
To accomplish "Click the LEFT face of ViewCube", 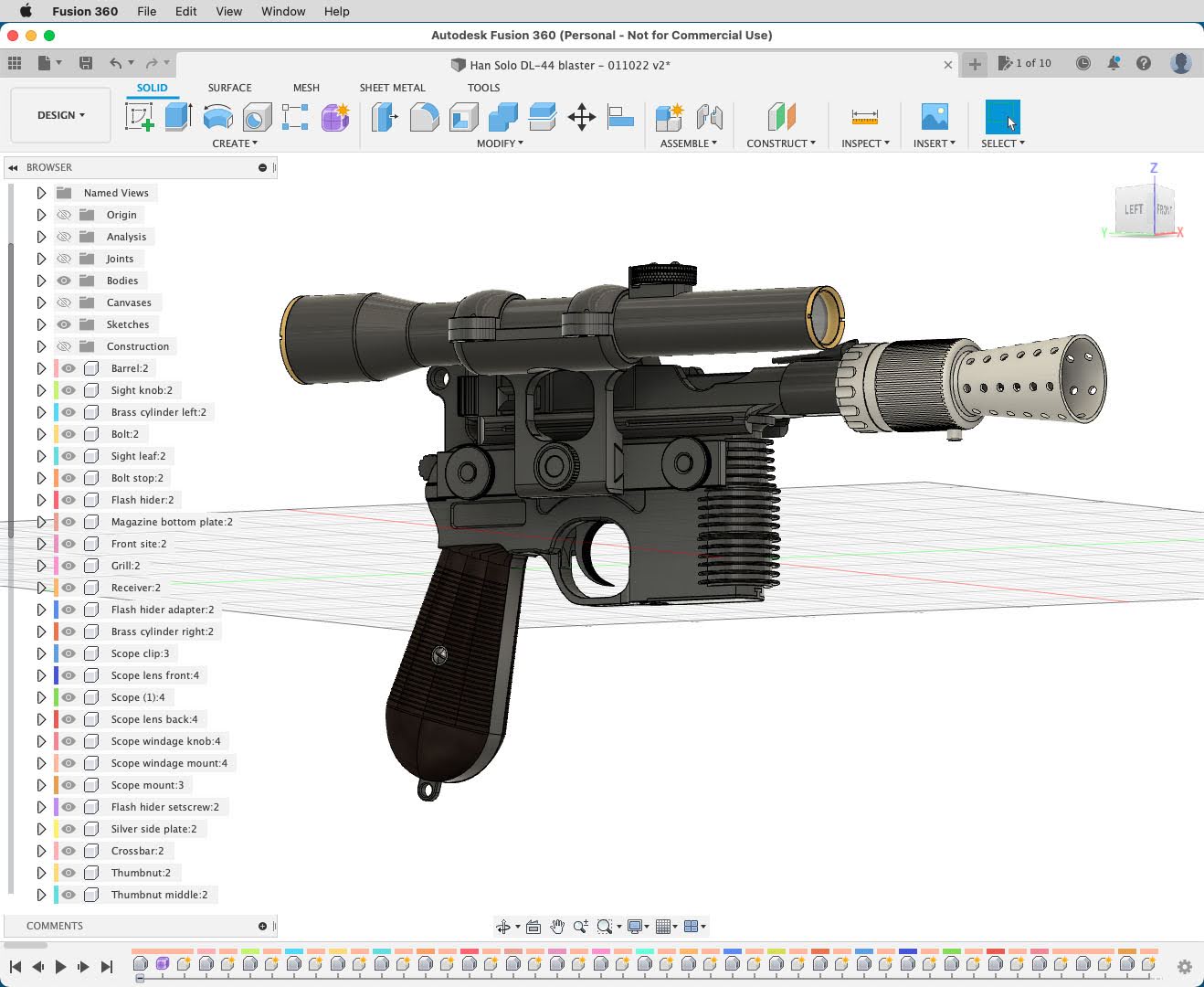I will pyautogui.click(x=1134, y=210).
